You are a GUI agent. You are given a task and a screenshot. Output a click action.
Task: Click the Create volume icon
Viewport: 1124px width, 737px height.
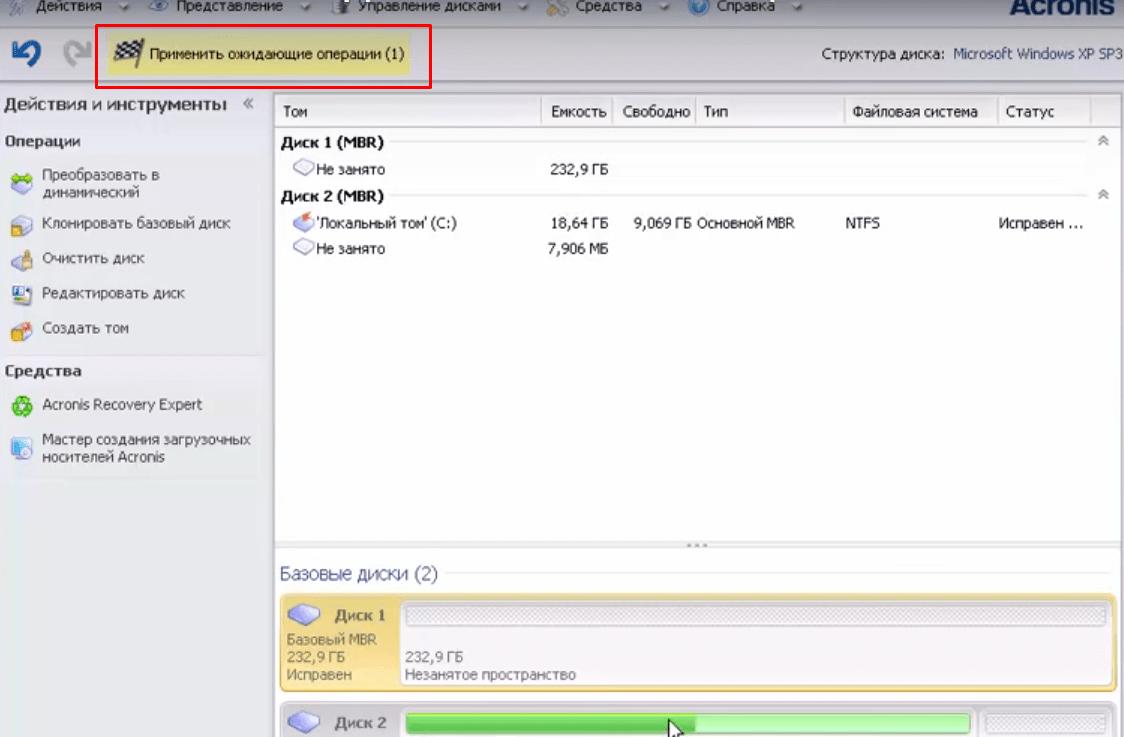click(22, 330)
